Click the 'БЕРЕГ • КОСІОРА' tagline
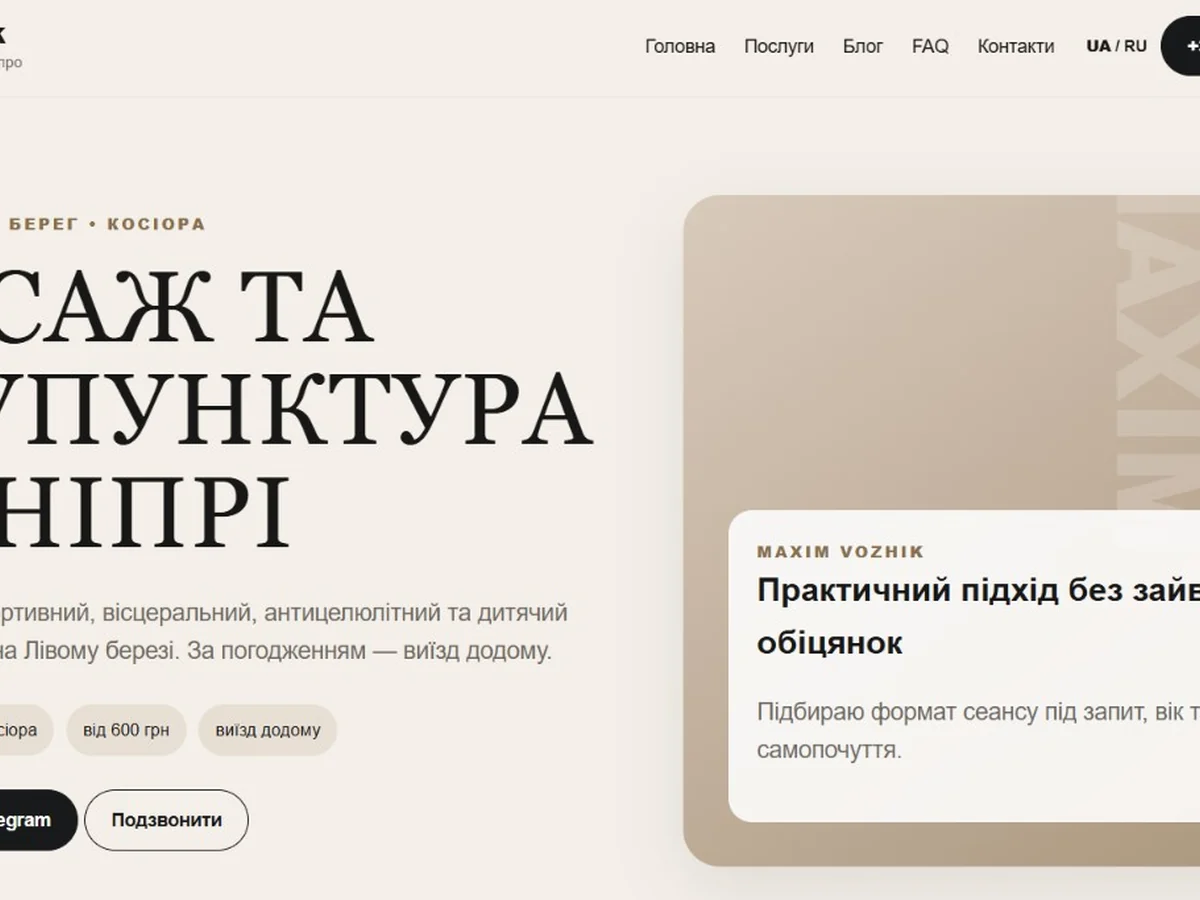 tap(107, 224)
